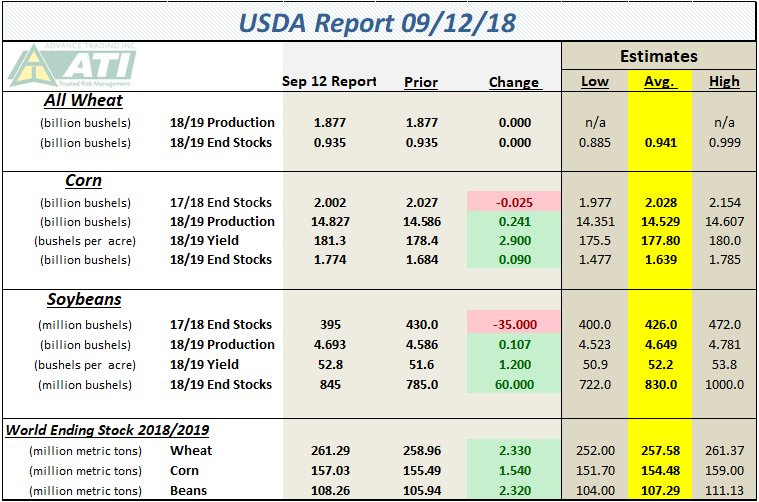
Task: Select the Soybeans section heading
Action: (x=82, y=299)
